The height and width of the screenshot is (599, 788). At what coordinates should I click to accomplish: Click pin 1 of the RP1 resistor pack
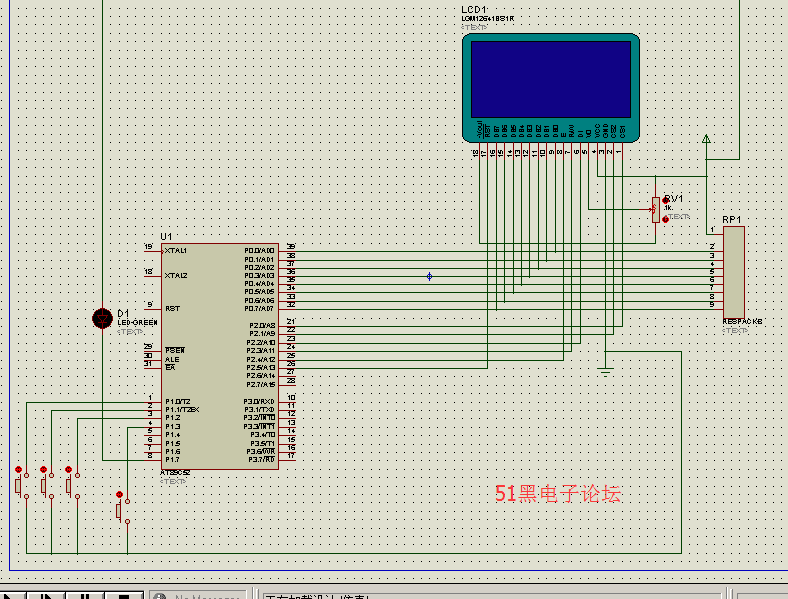[712, 230]
